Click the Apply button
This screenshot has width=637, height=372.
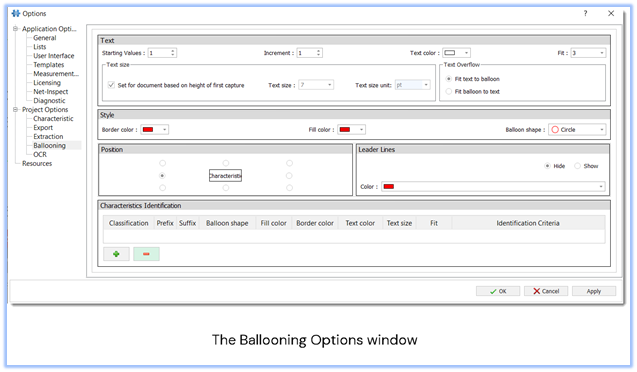coord(594,291)
